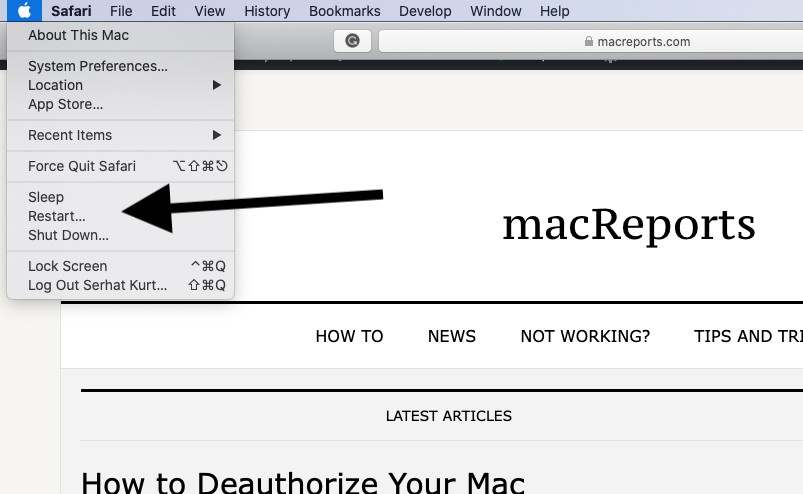Select Sleep in the Apple menu
The height and width of the screenshot is (494, 803).
(120, 197)
